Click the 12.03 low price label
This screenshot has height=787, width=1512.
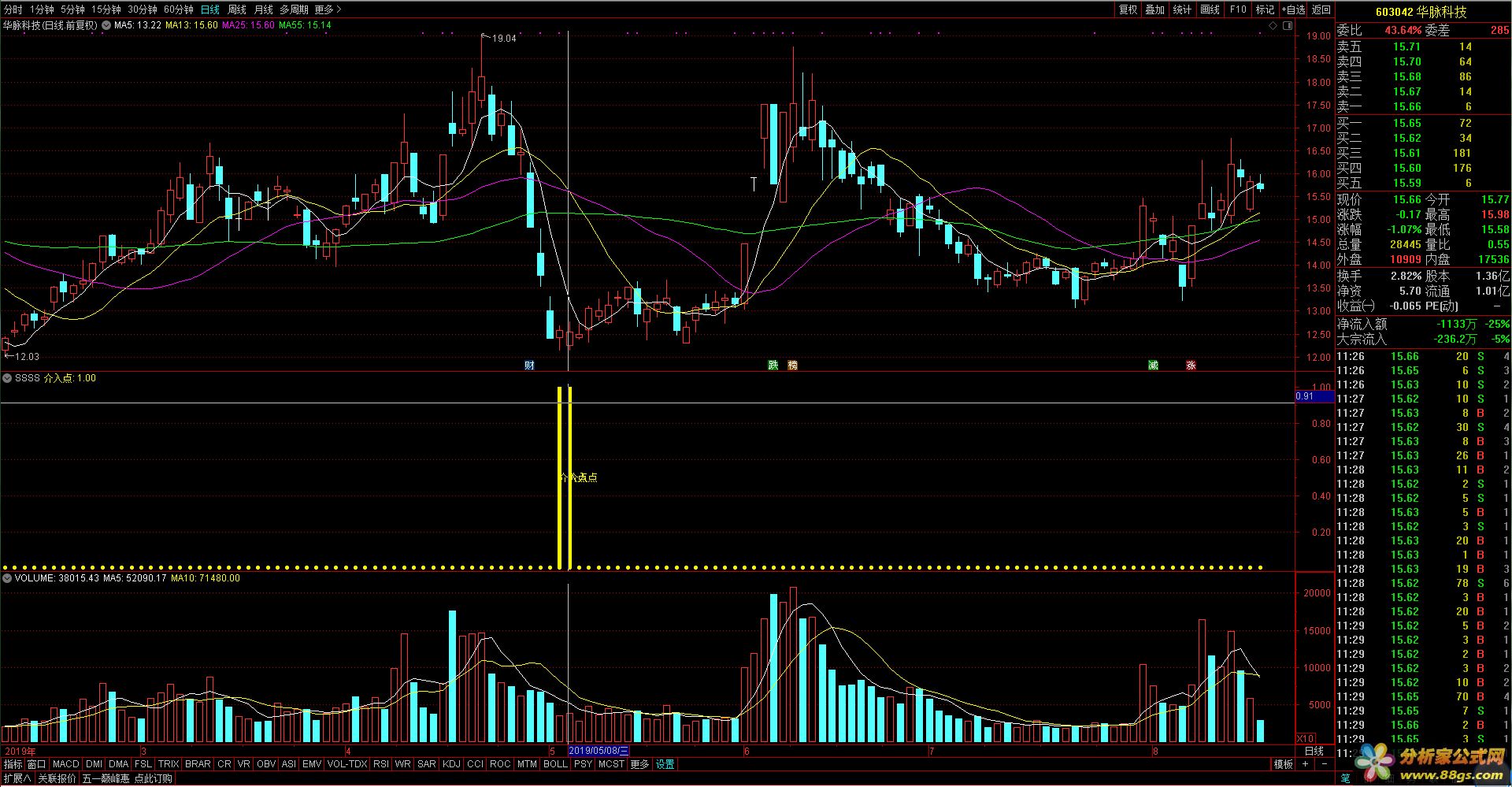[26, 357]
